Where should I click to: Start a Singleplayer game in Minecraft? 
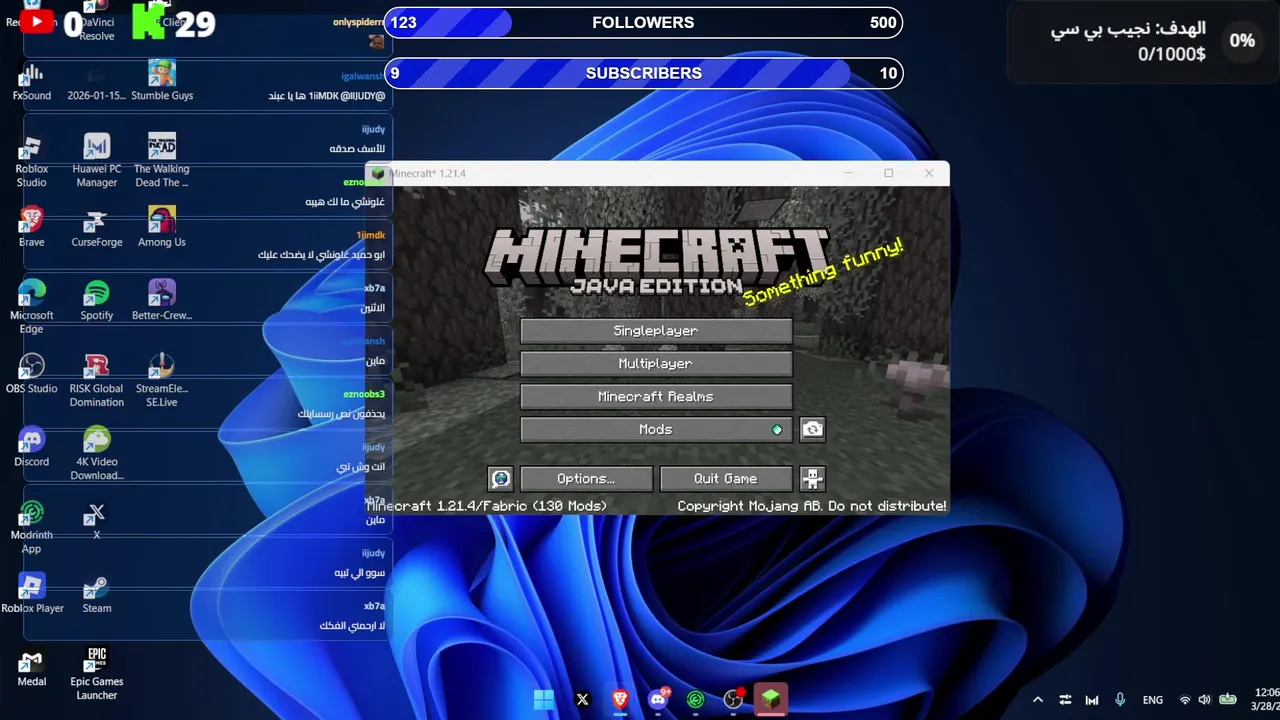656,331
